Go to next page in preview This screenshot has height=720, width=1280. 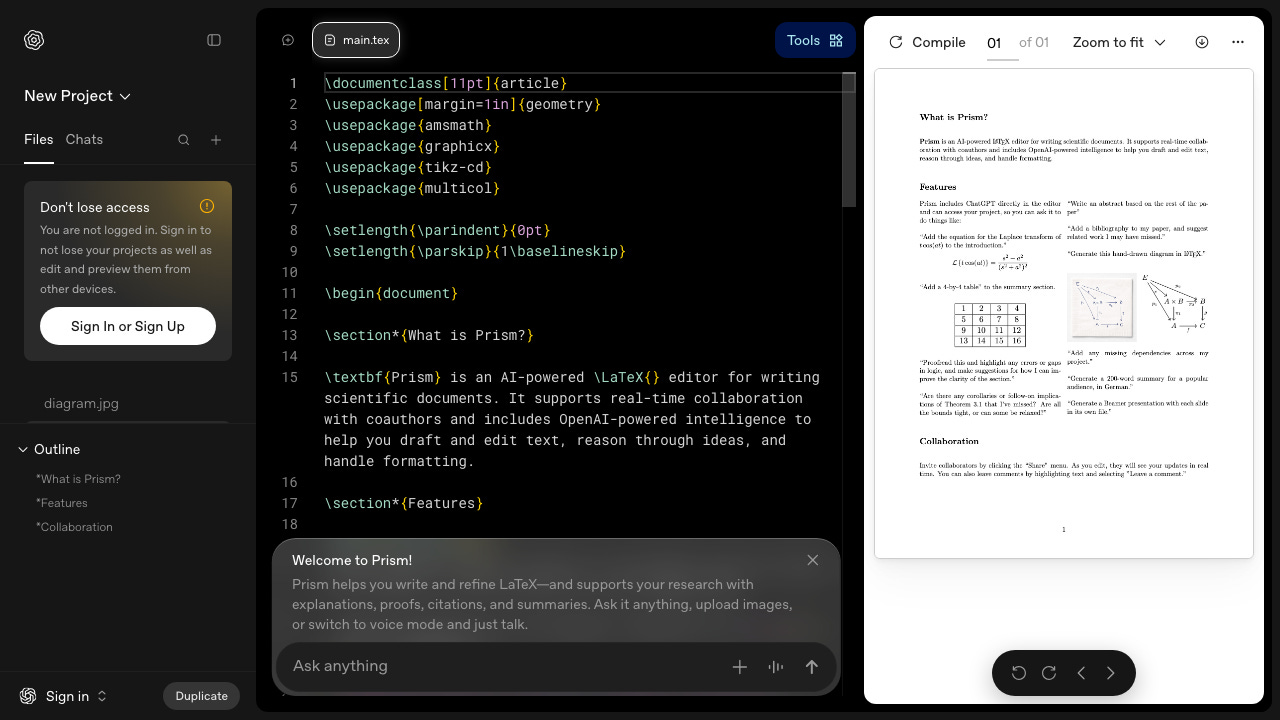(1110, 673)
